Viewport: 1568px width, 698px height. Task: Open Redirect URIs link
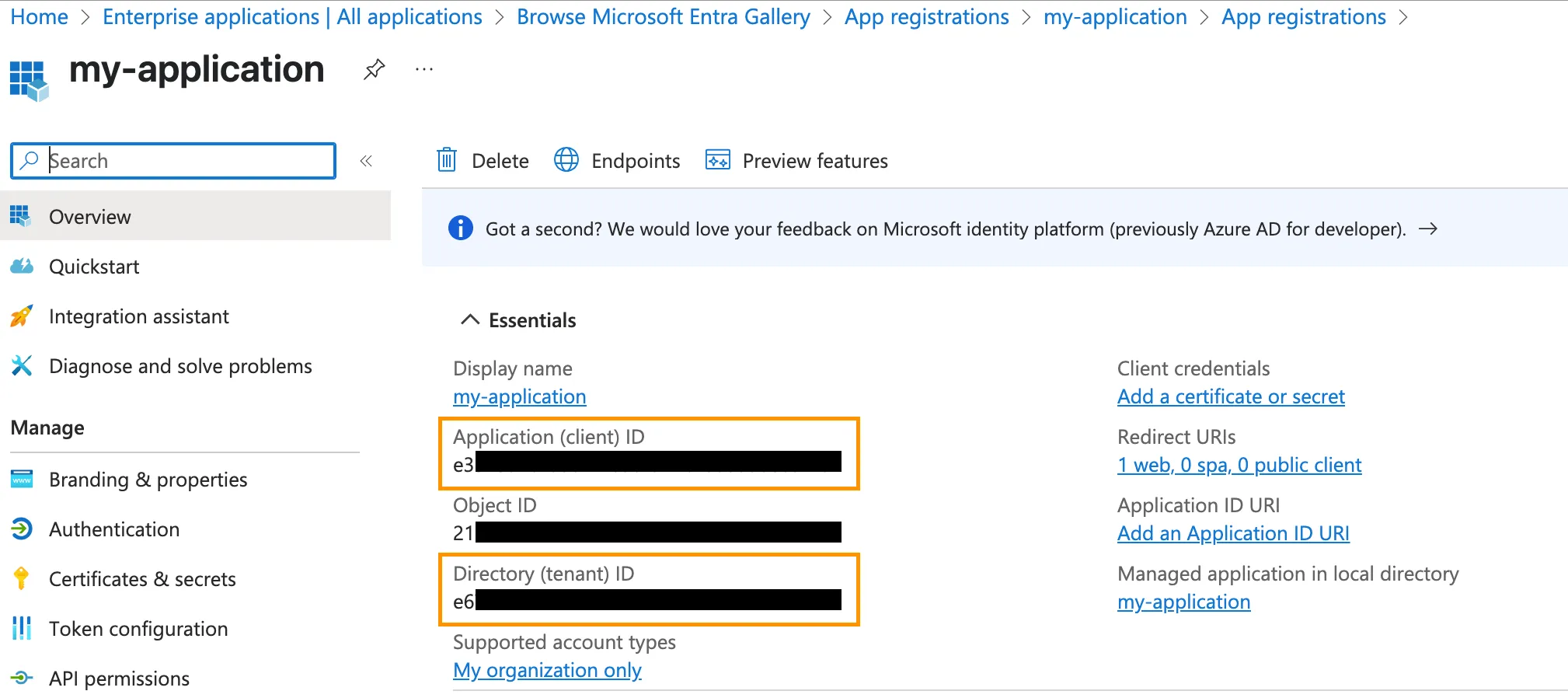[x=1239, y=466]
